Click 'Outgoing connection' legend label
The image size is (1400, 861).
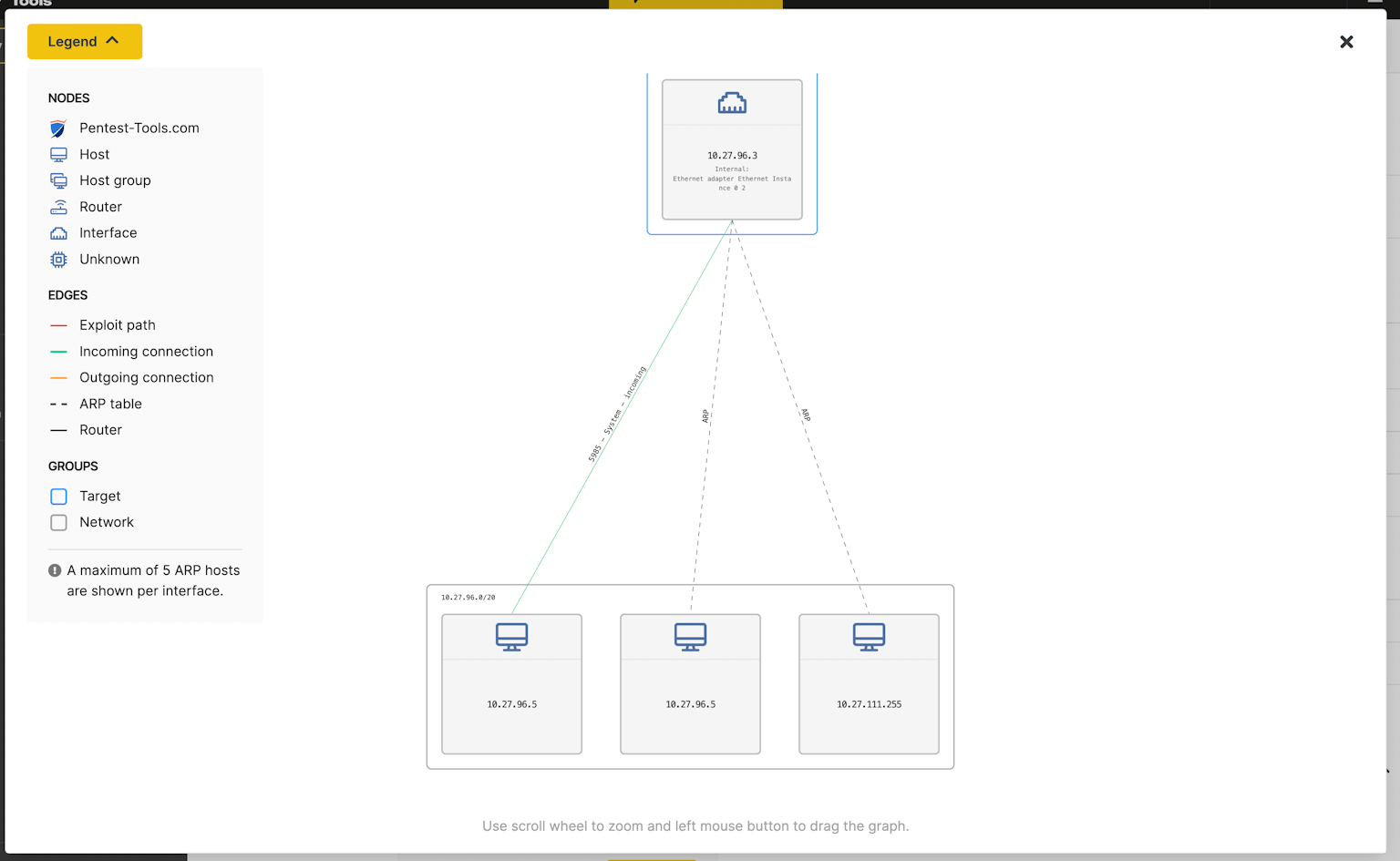[x=147, y=377]
